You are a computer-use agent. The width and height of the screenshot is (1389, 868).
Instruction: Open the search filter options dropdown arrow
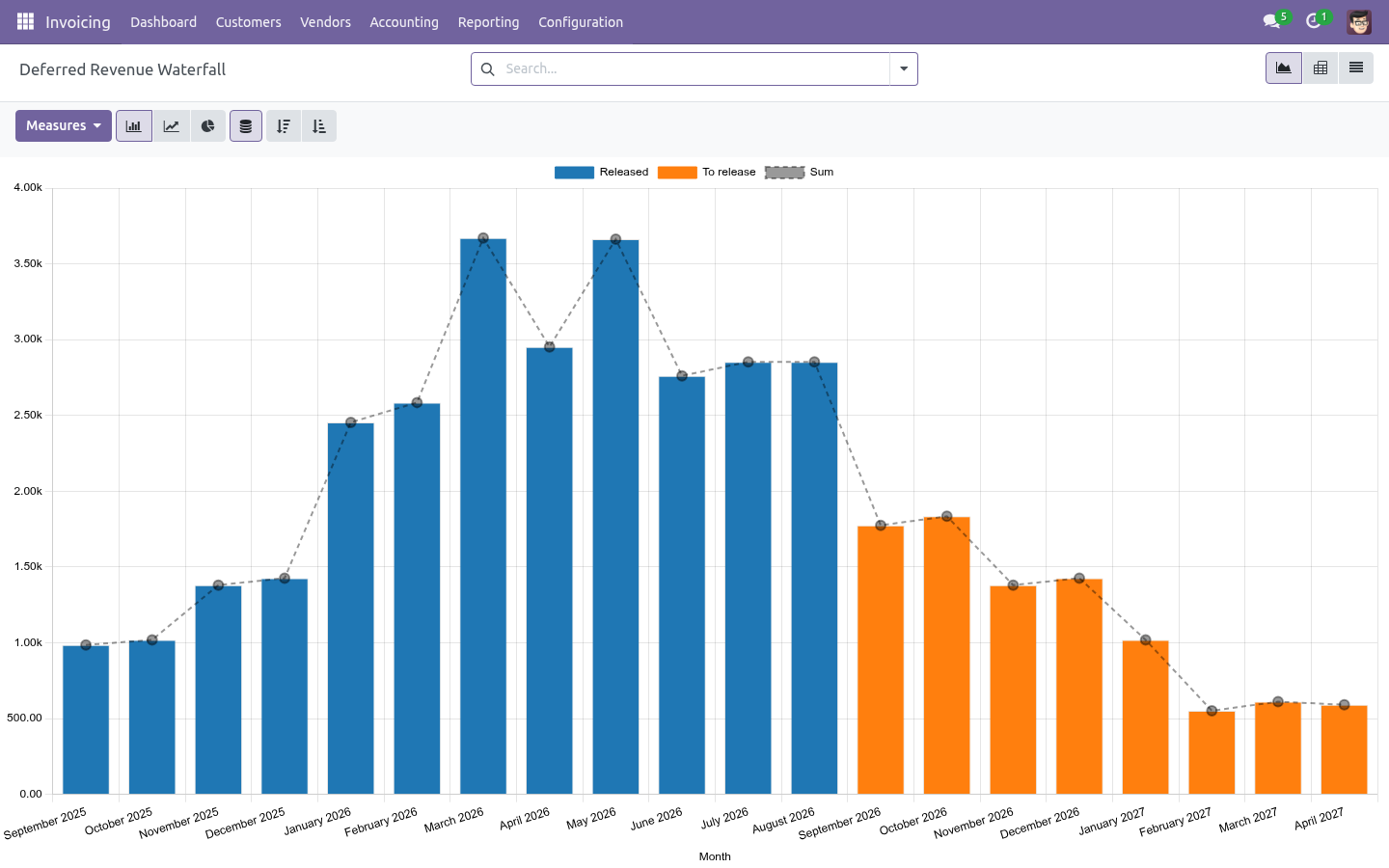[904, 69]
